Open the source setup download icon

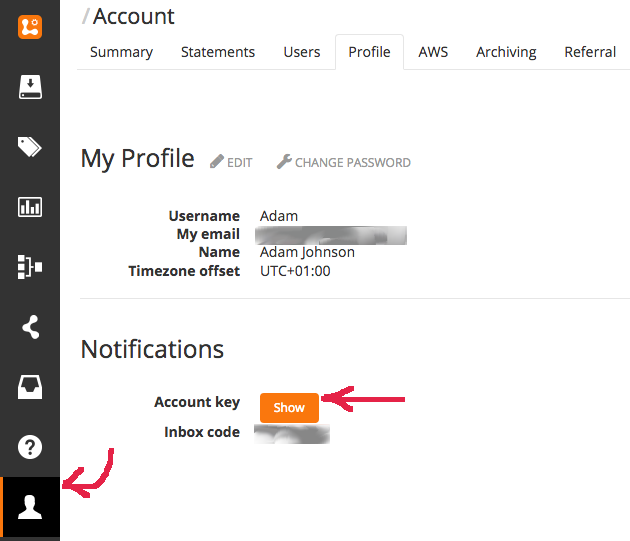pos(30,86)
